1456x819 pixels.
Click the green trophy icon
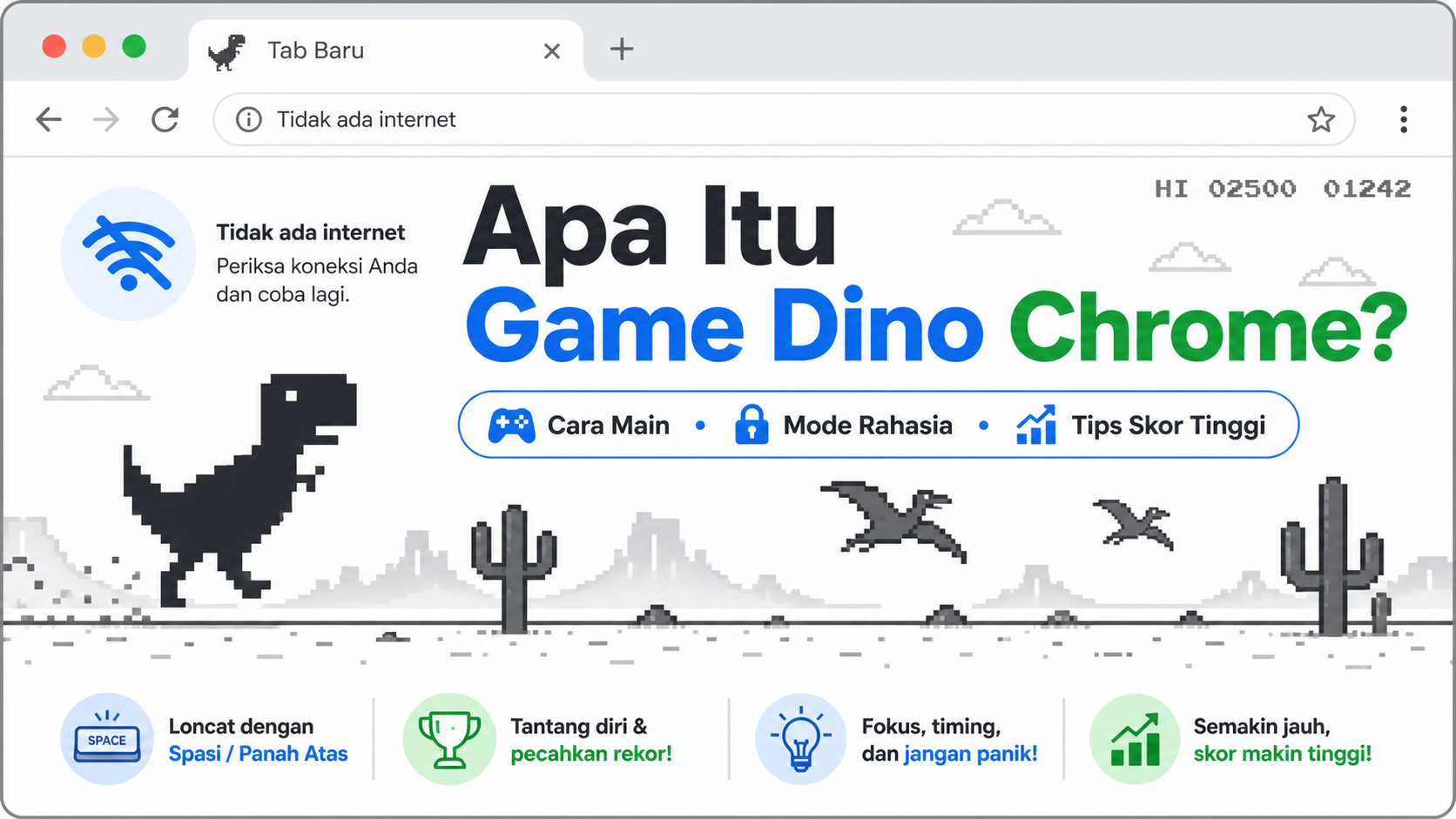(449, 739)
